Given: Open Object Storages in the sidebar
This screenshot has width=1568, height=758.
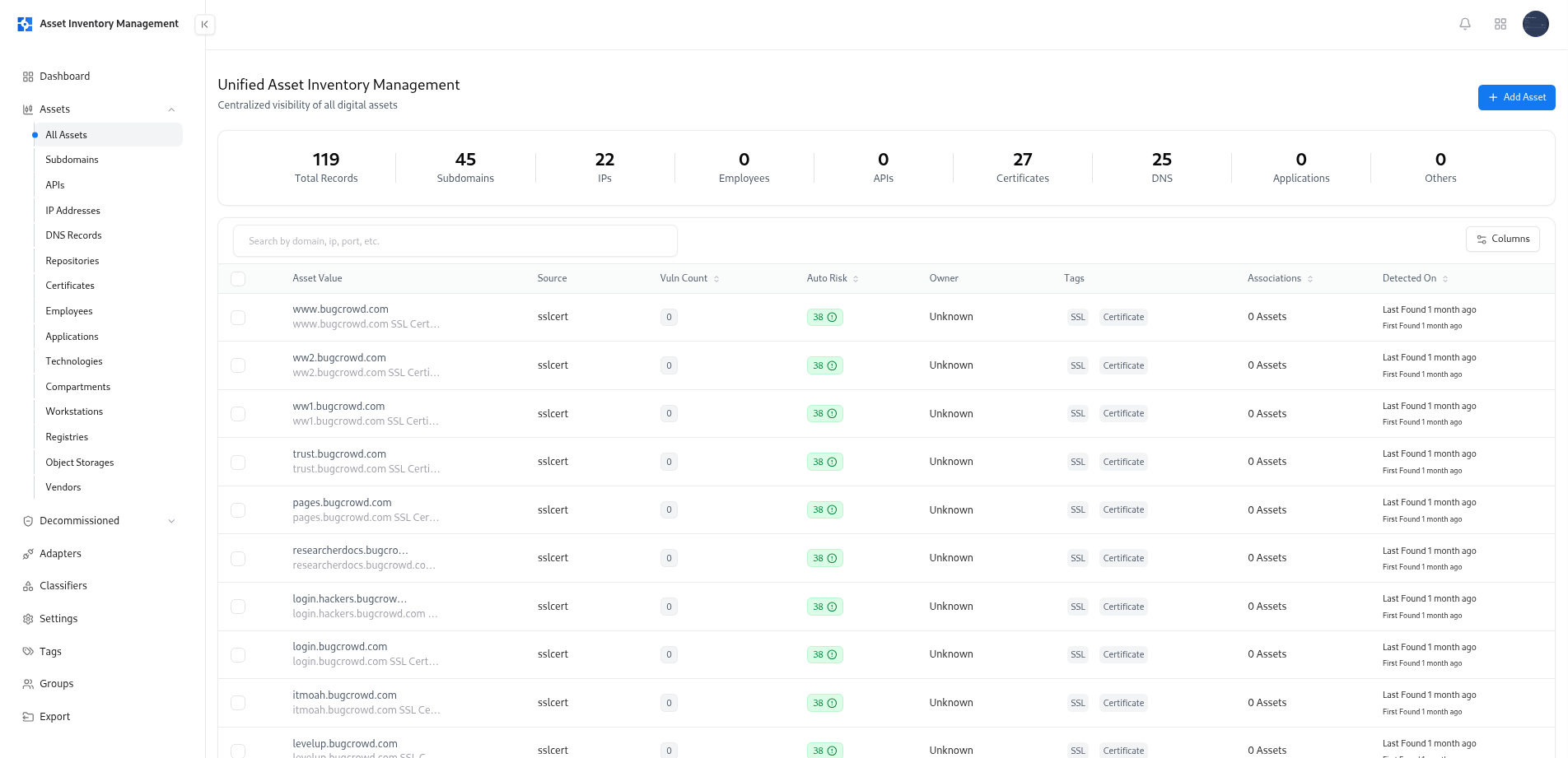Looking at the screenshot, I should [80, 463].
